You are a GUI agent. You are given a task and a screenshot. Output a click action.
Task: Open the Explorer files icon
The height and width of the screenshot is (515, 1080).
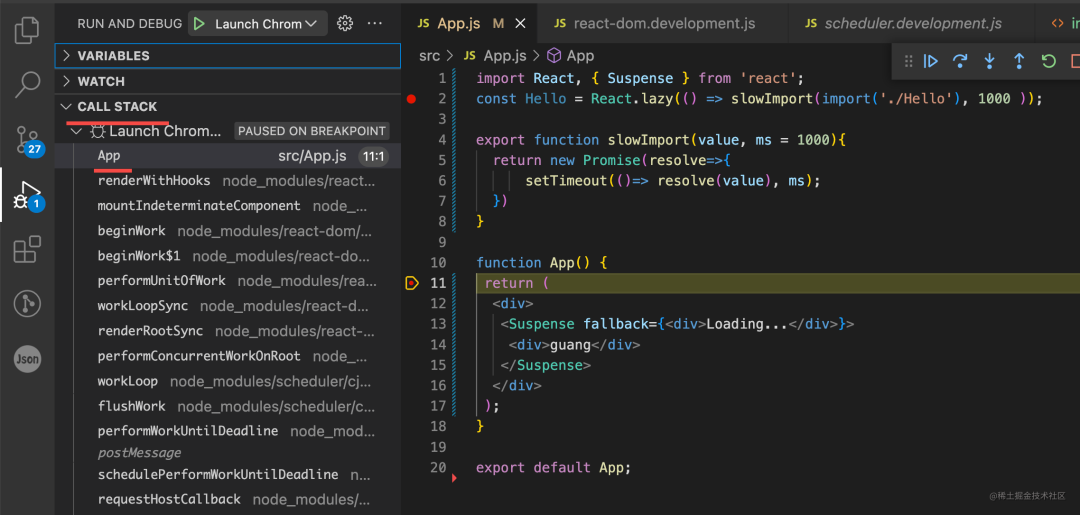[x=27, y=29]
